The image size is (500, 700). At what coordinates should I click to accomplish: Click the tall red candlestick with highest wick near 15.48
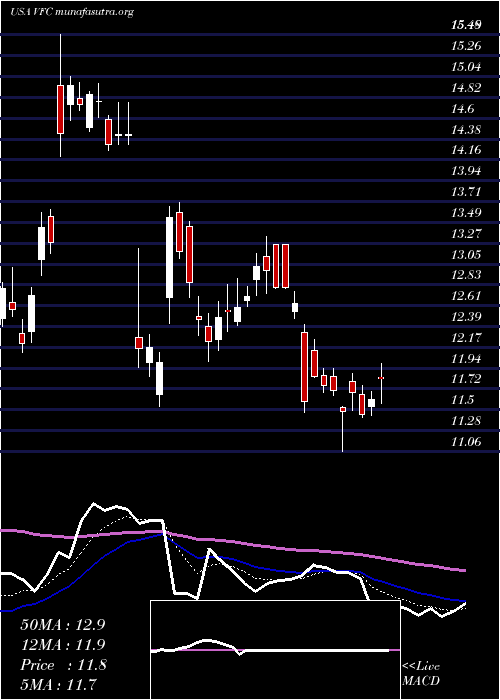(60, 95)
